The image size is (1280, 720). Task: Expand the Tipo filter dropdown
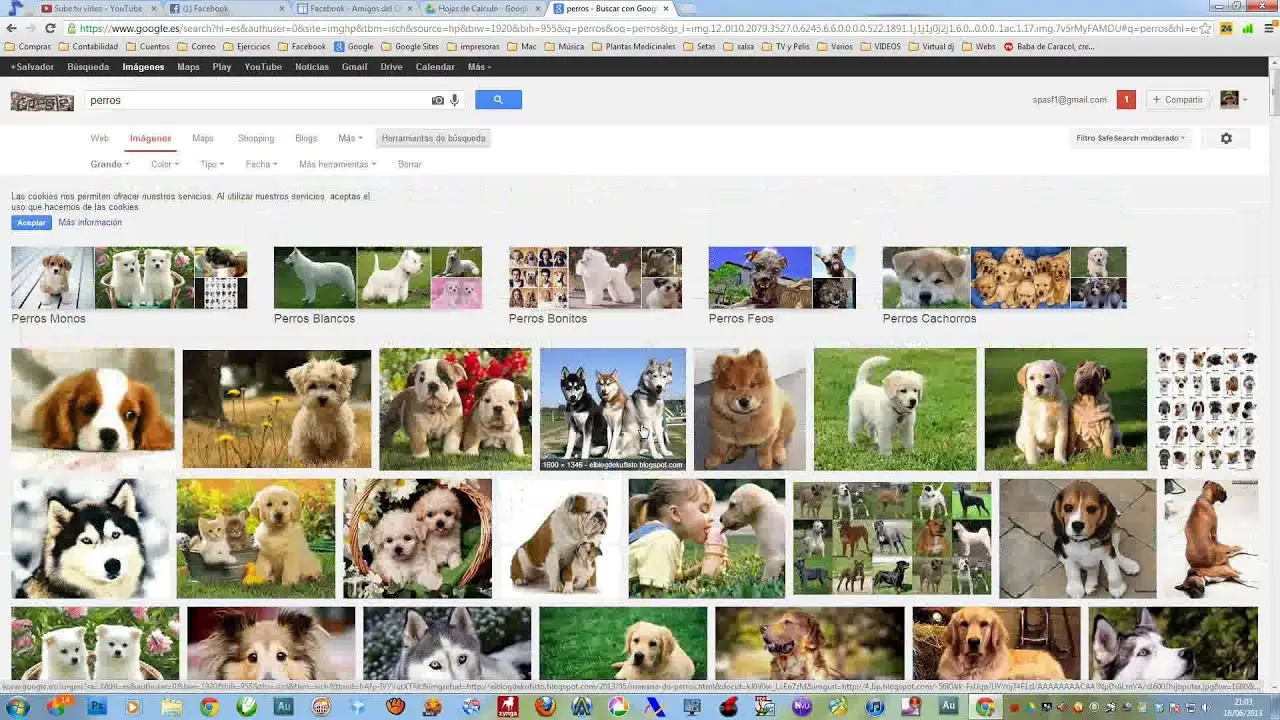point(212,164)
